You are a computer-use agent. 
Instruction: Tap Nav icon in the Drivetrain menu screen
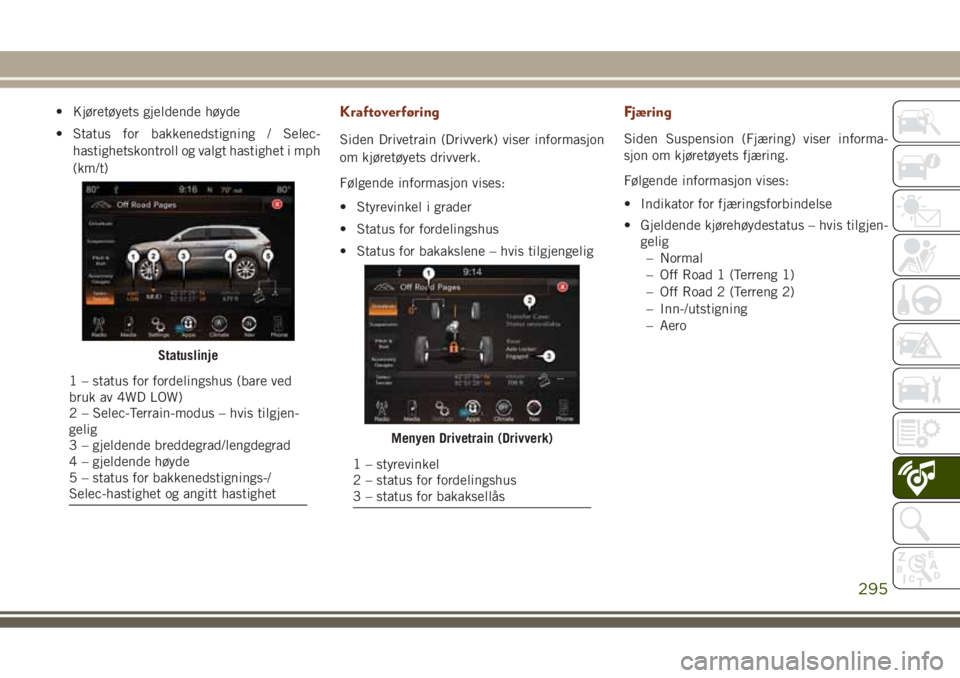click(x=534, y=410)
